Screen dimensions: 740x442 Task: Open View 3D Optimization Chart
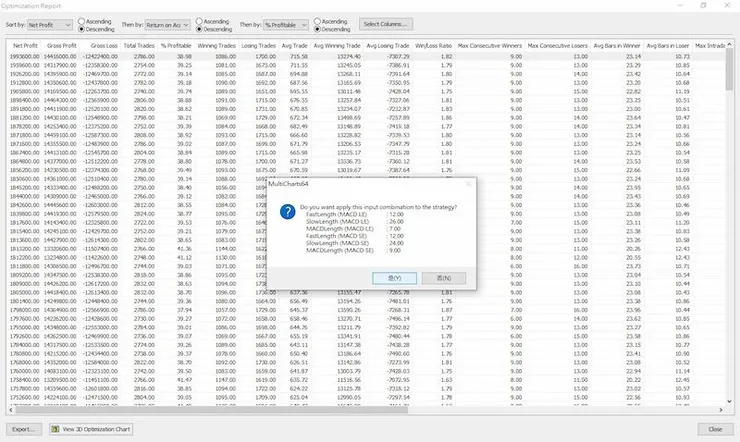pyautogui.click(x=91, y=429)
